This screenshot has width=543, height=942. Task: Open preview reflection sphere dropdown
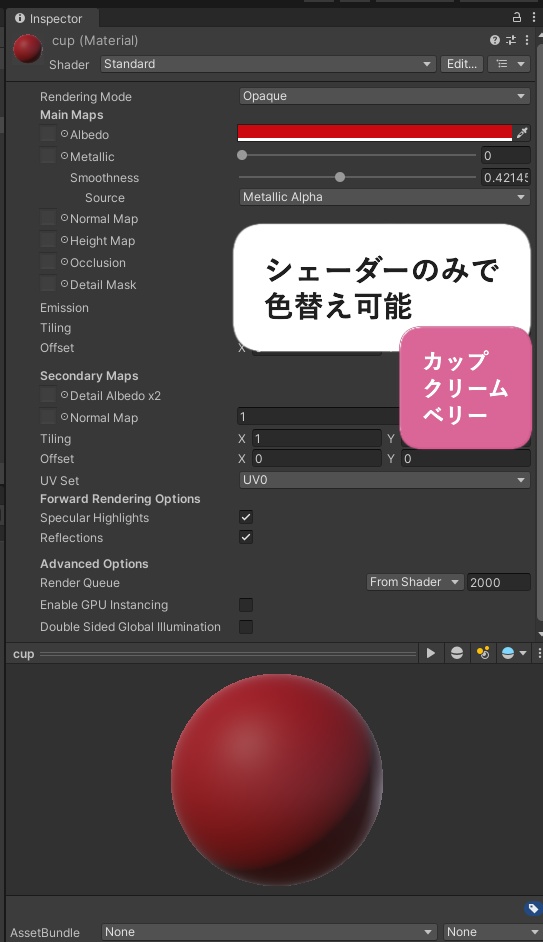pos(514,653)
